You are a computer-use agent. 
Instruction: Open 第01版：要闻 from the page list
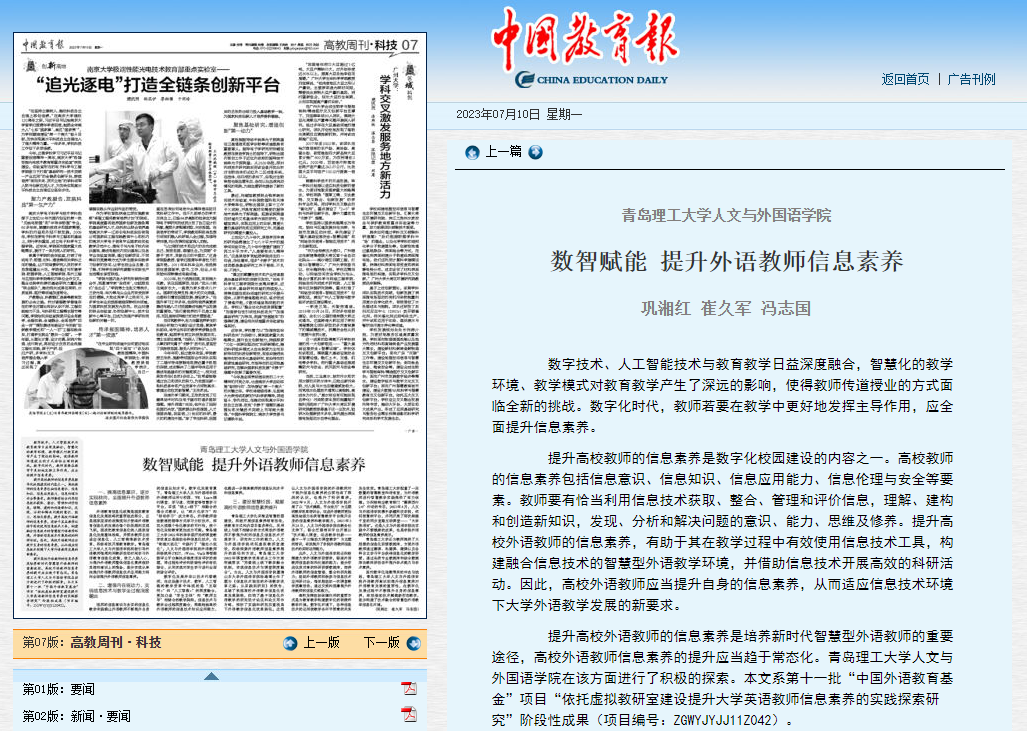(59, 689)
